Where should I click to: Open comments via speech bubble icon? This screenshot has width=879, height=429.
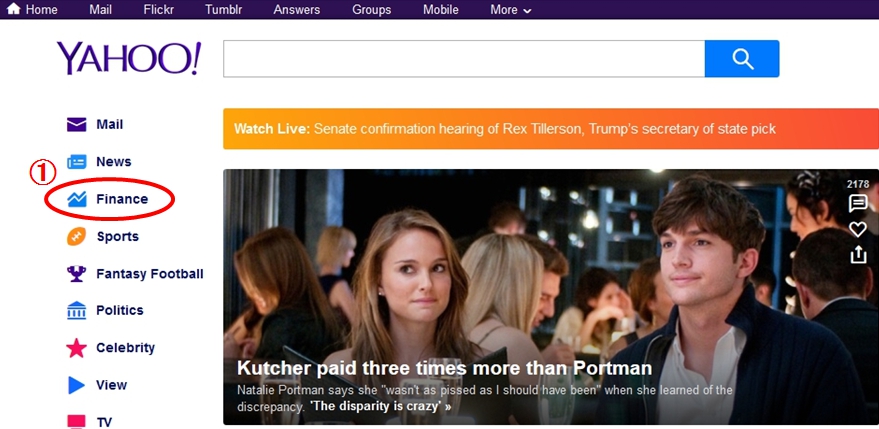(858, 203)
